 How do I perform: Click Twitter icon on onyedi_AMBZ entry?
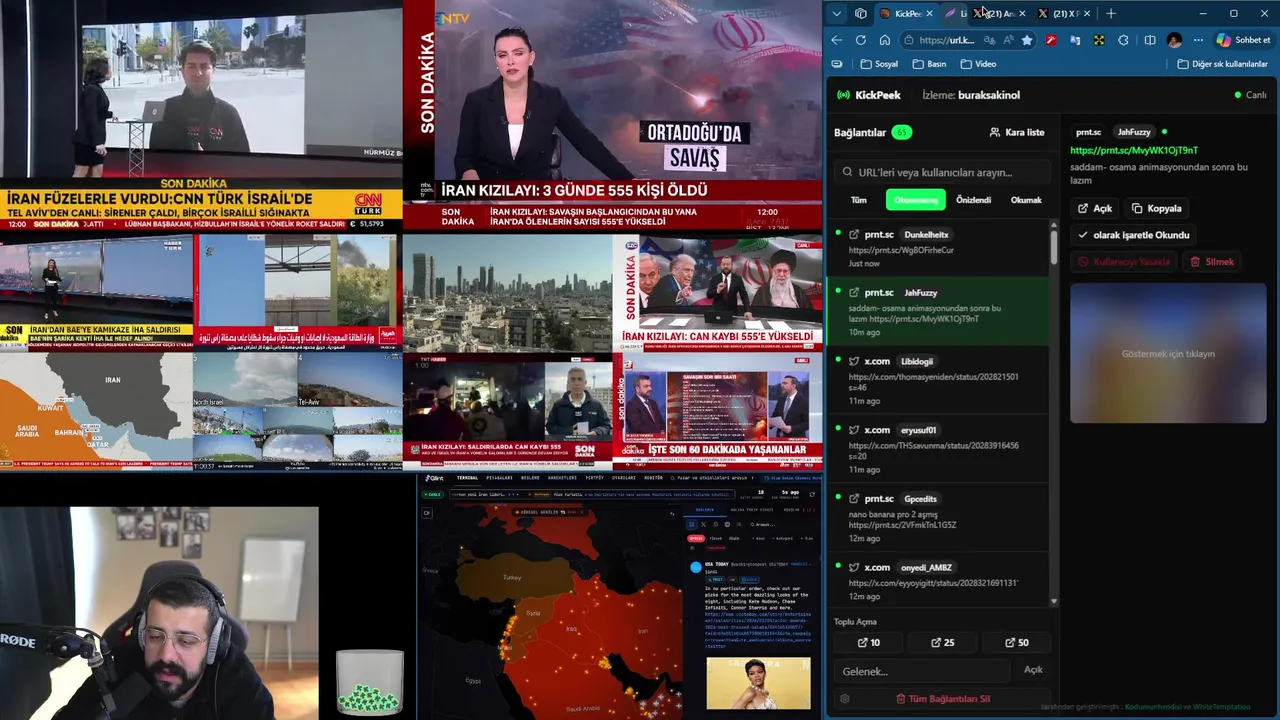pyautogui.click(x=854, y=568)
